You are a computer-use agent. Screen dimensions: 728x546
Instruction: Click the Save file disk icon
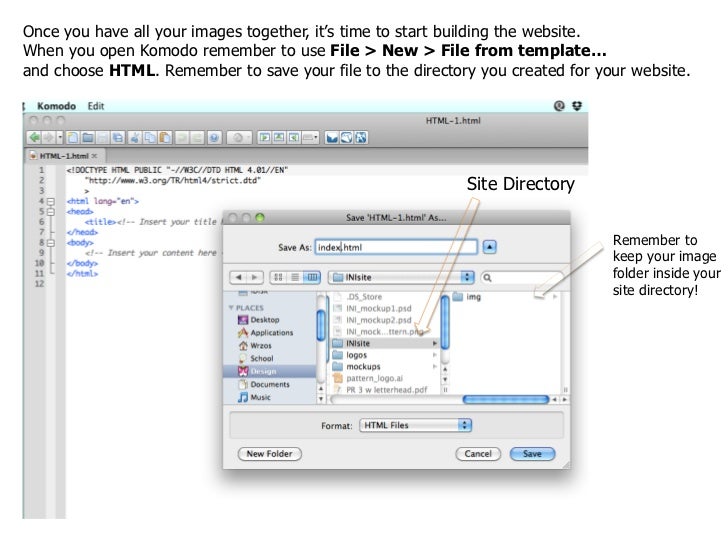(x=103, y=137)
